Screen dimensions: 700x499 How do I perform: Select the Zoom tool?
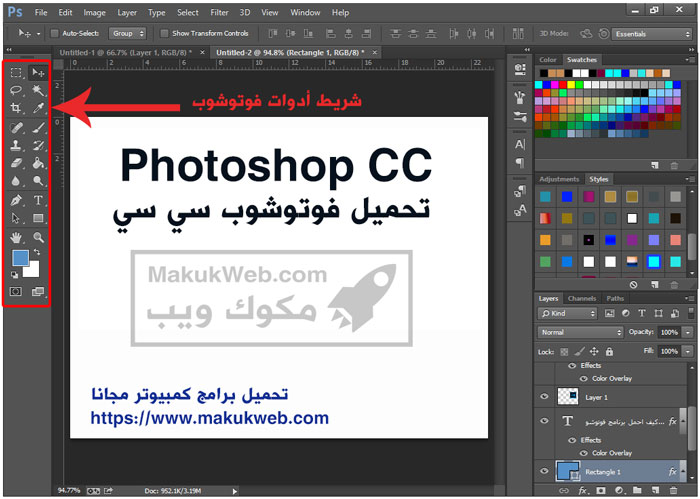[38, 237]
